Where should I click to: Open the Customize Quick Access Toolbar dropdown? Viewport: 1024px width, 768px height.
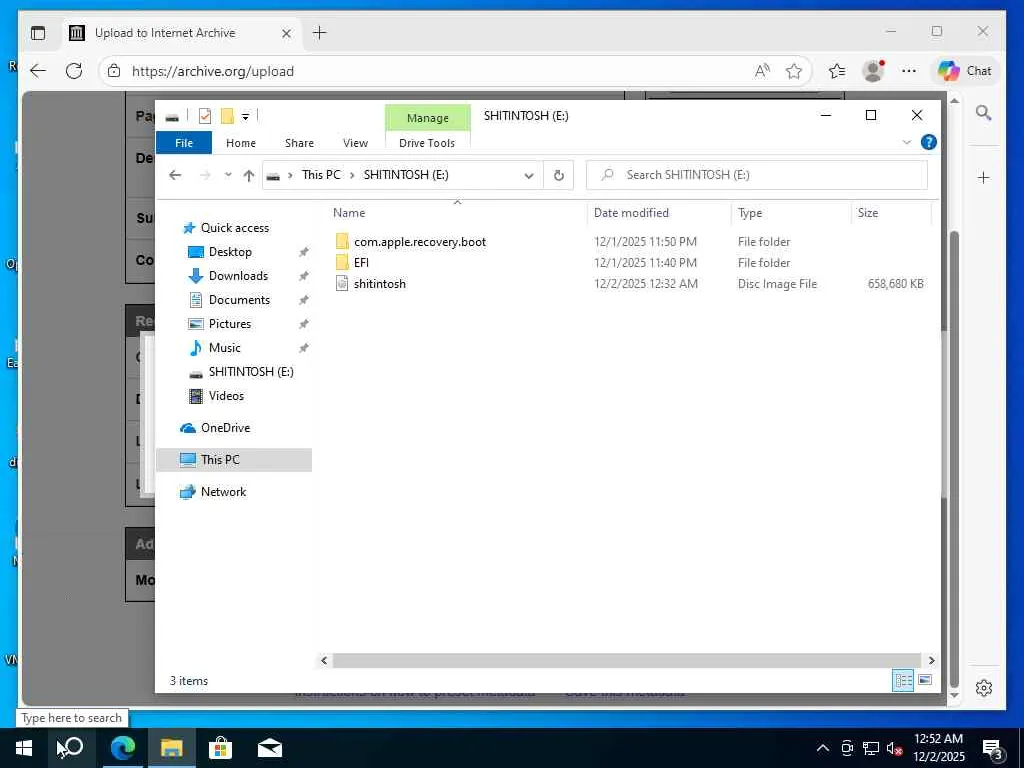(246, 117)
